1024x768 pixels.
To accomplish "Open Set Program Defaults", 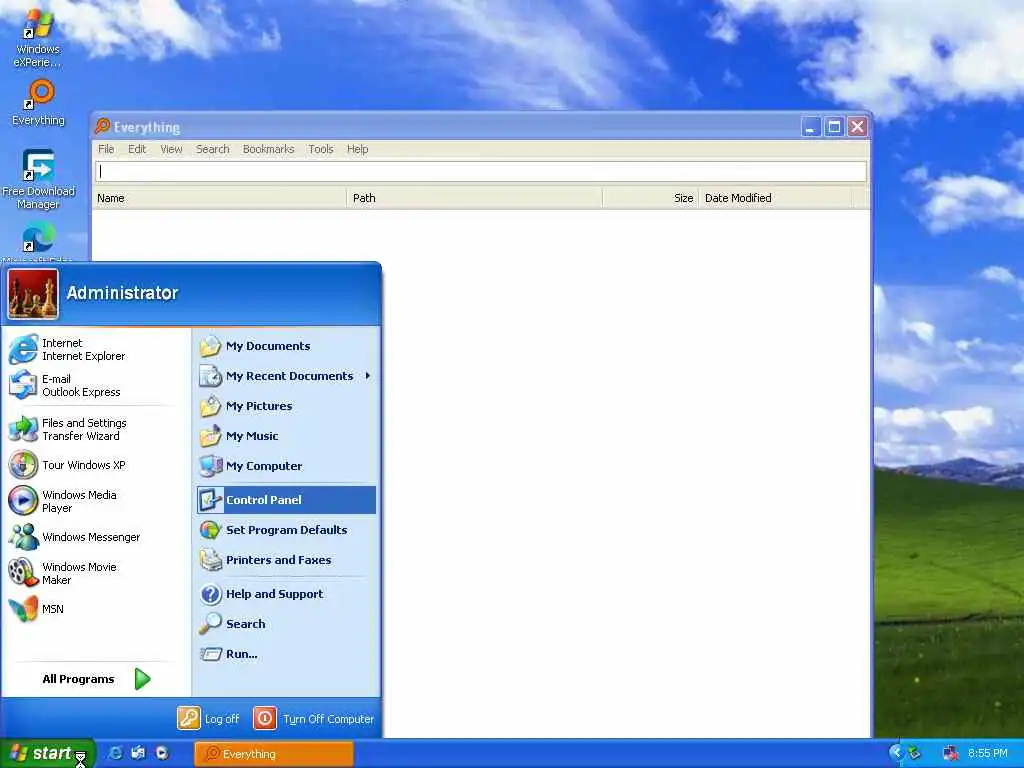I will (286, 530).
